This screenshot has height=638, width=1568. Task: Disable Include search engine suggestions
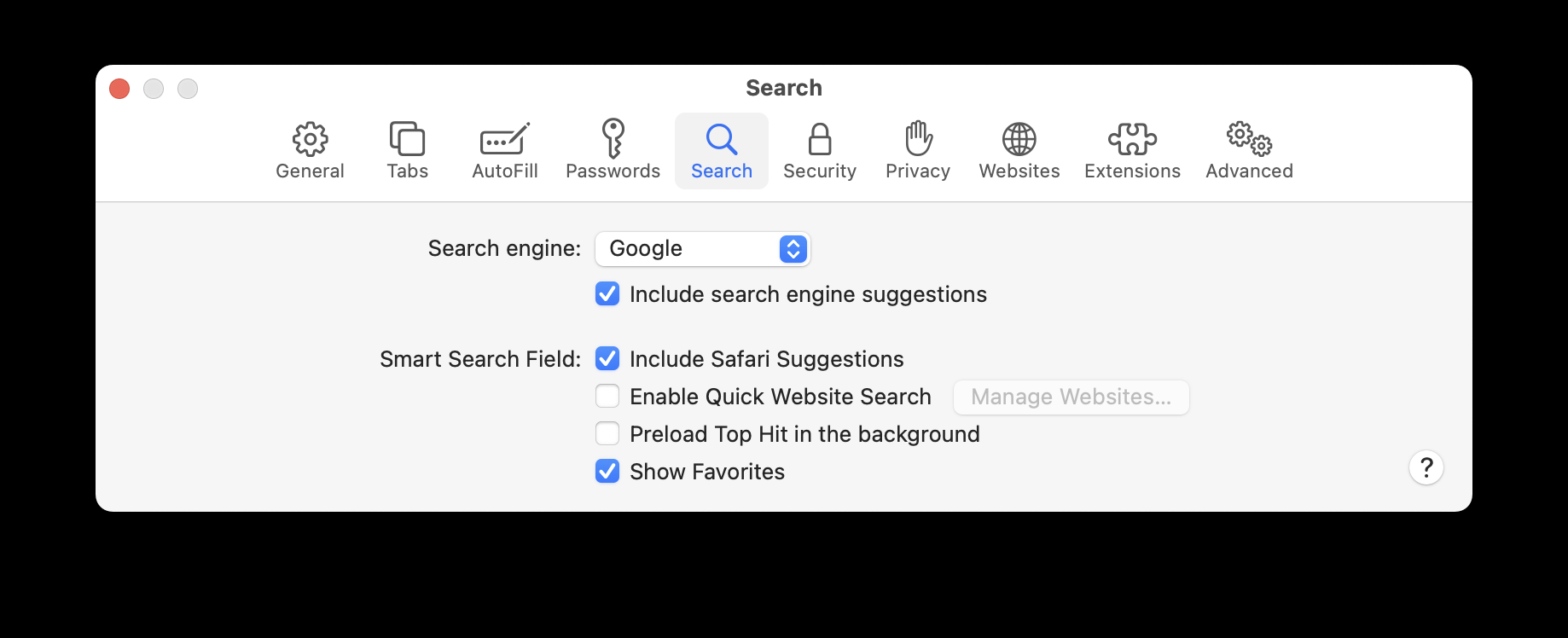click(607, 293)
